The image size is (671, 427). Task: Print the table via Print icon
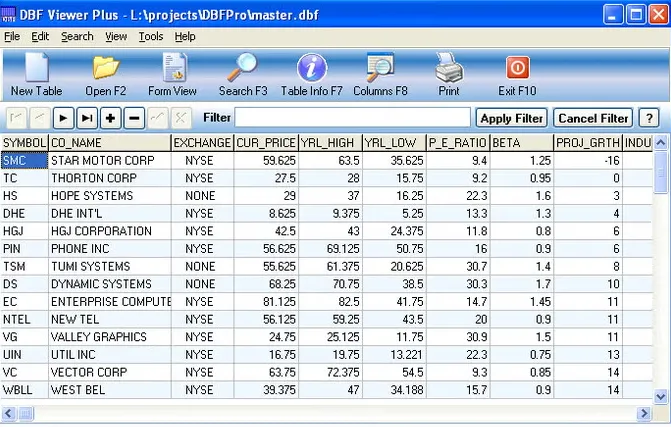click(x=449, y=75)
